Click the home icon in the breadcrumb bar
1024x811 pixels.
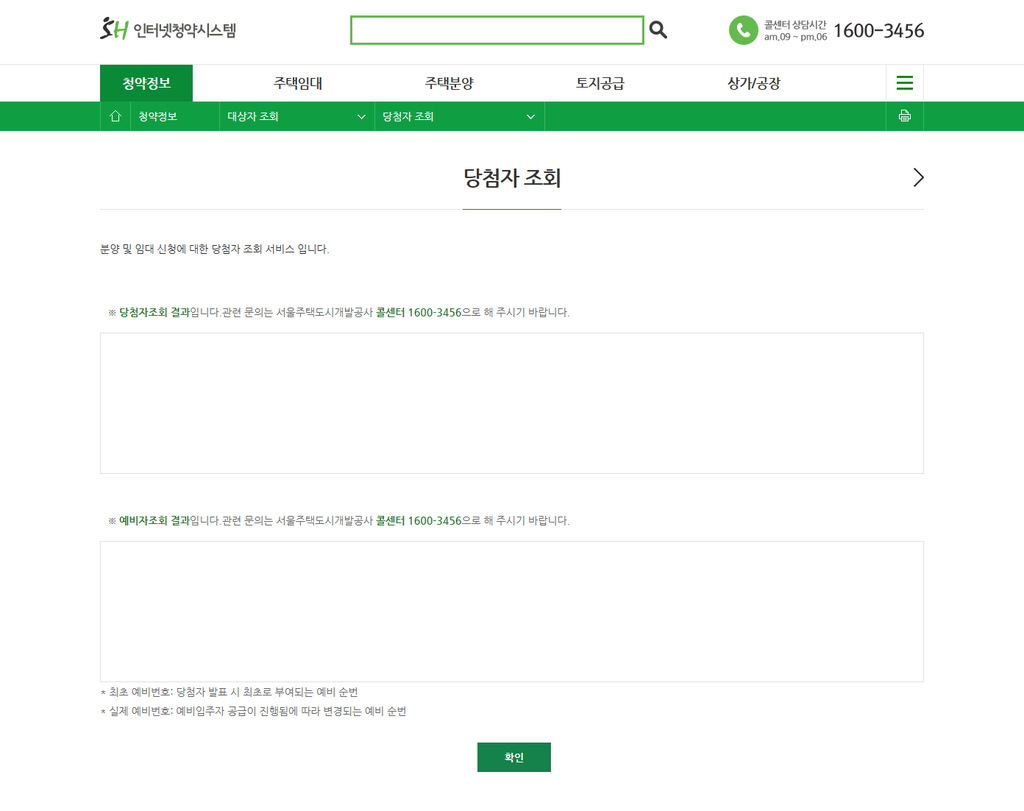[x=115, y=116]
